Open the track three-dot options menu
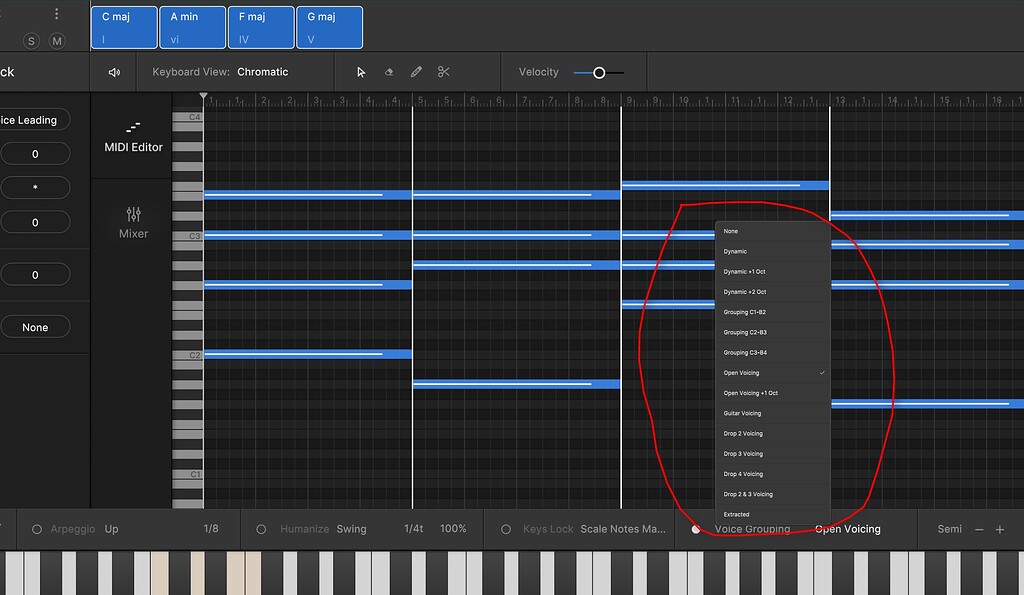Screen dimensions: 1024x595 click(57, 14)
